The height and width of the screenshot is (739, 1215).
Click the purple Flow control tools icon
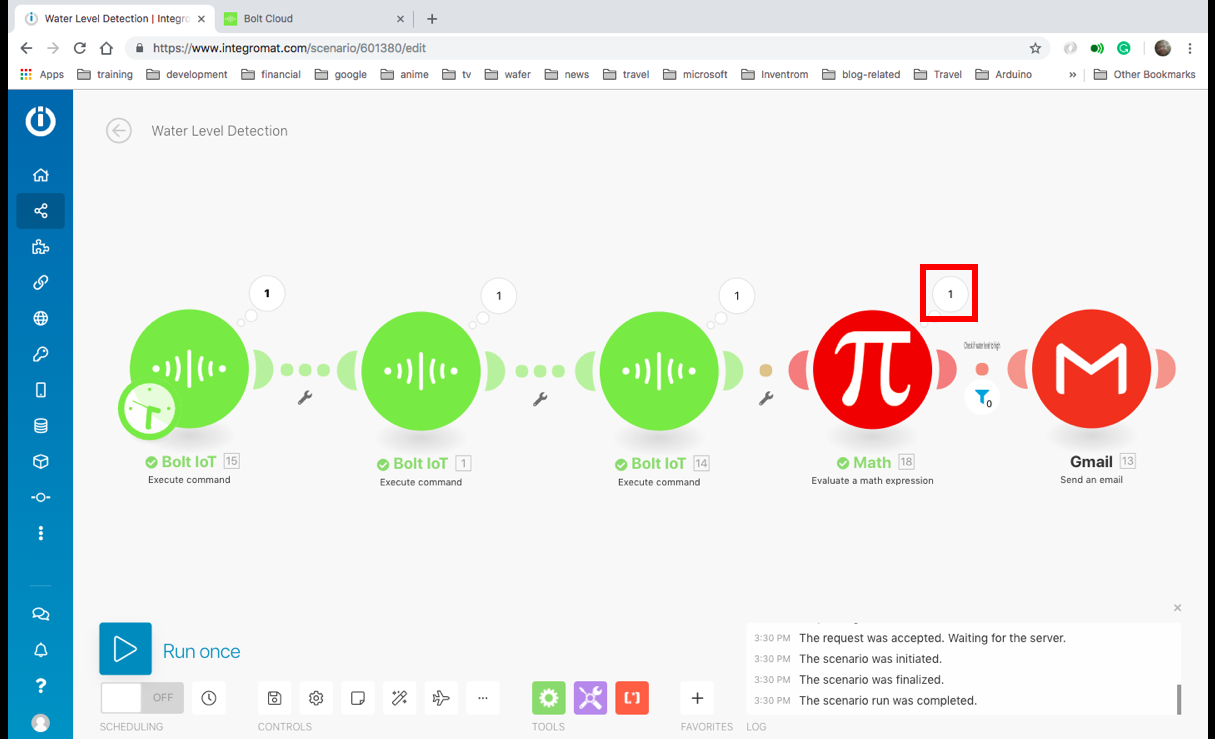pyautogui.click(x=589, y=697)
